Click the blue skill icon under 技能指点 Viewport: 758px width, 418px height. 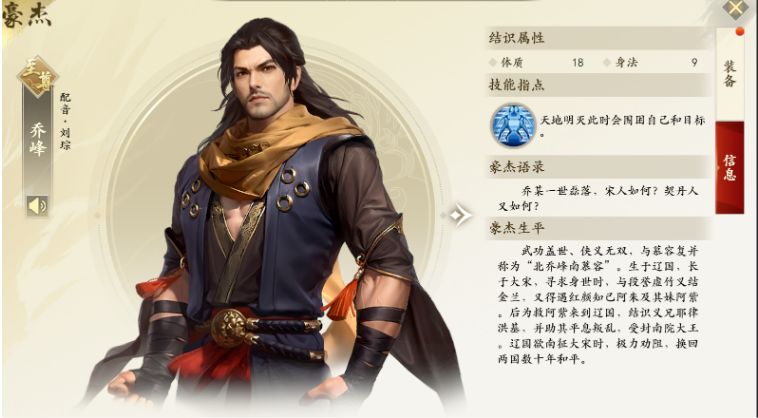[x=513, y=125]
